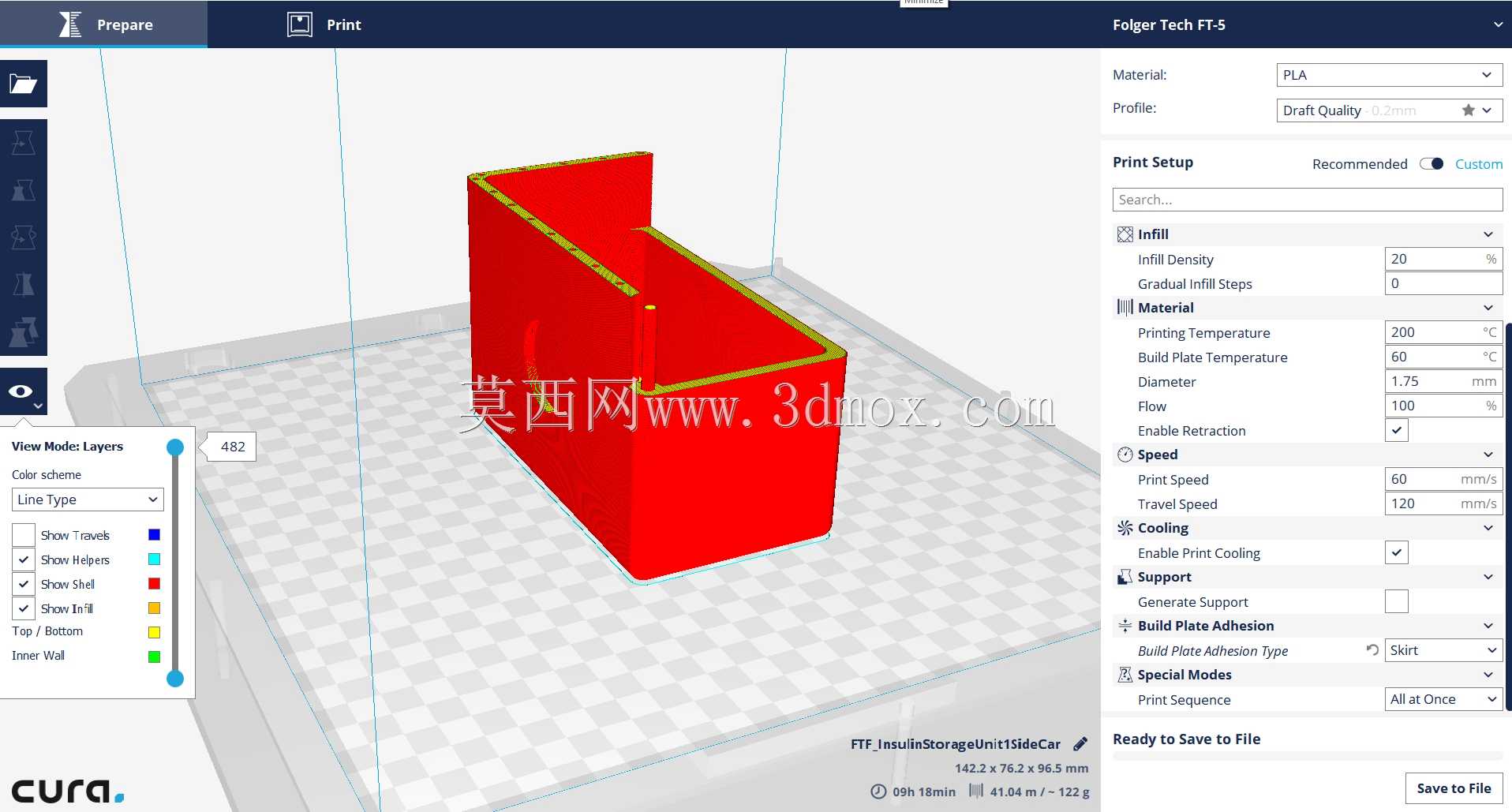Click the Custom setup label
1512x812 pixels.
click(x=1479, y=164)
